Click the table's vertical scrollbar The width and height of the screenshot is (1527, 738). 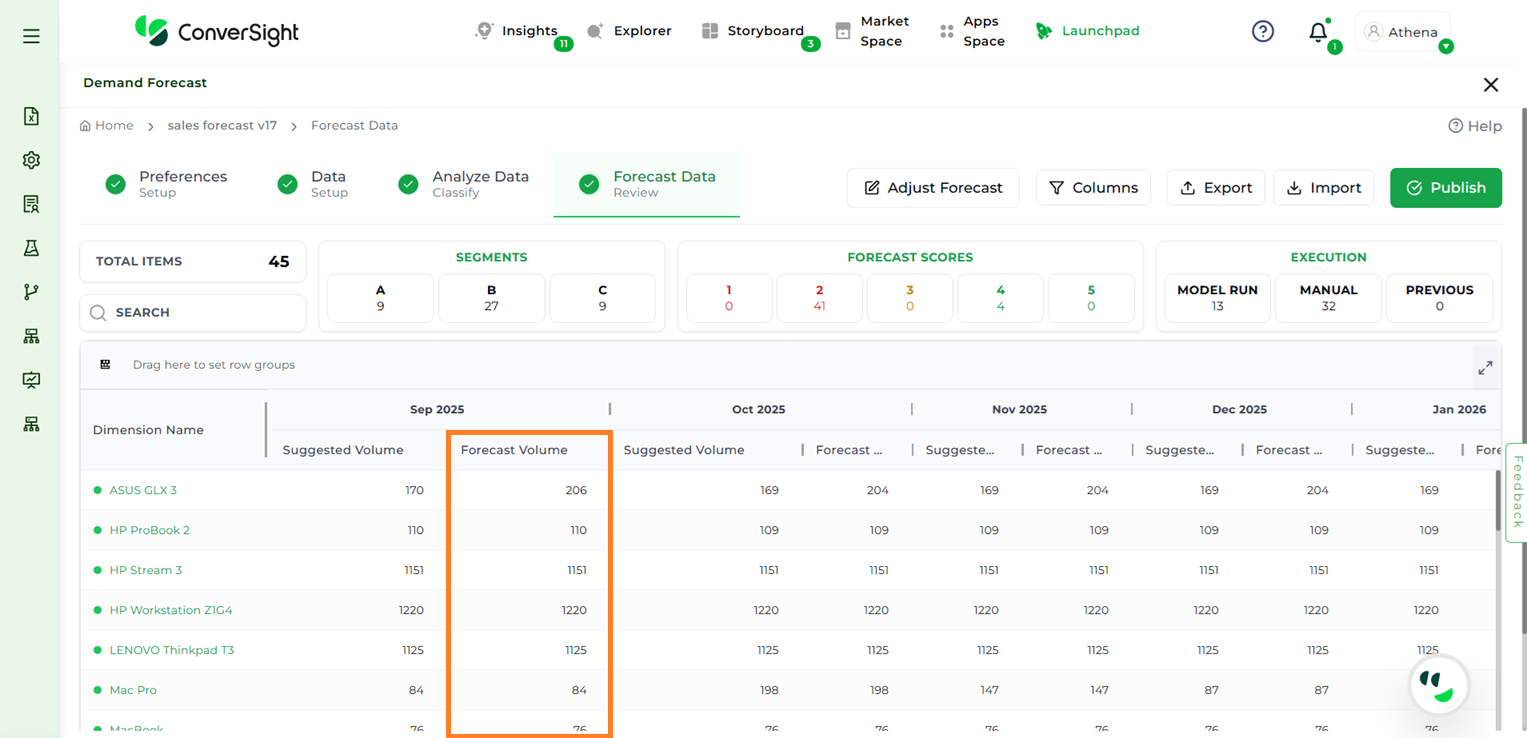tap(1498, 500)
